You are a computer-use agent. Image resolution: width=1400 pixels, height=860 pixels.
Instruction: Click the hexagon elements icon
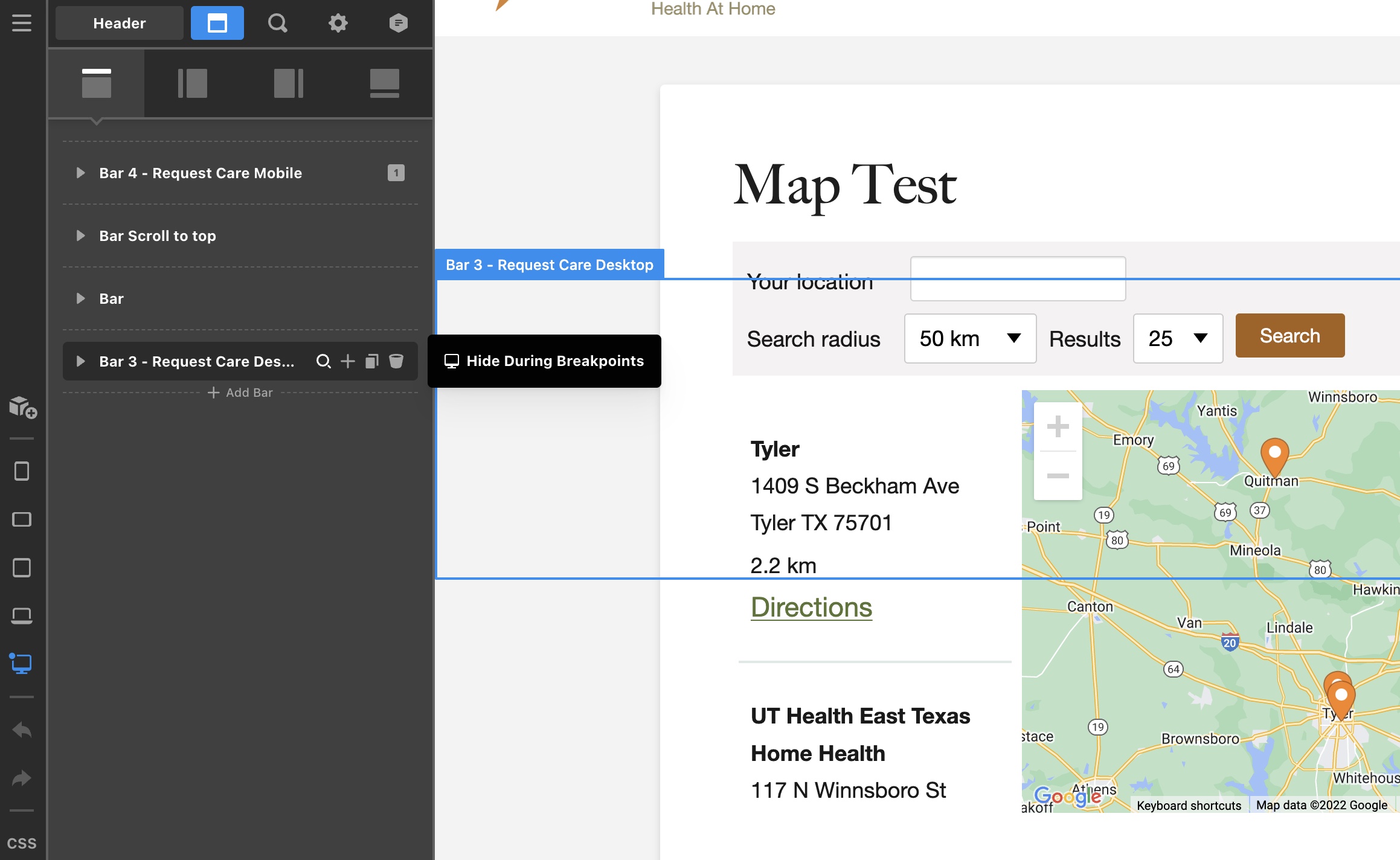click(398, 23)
